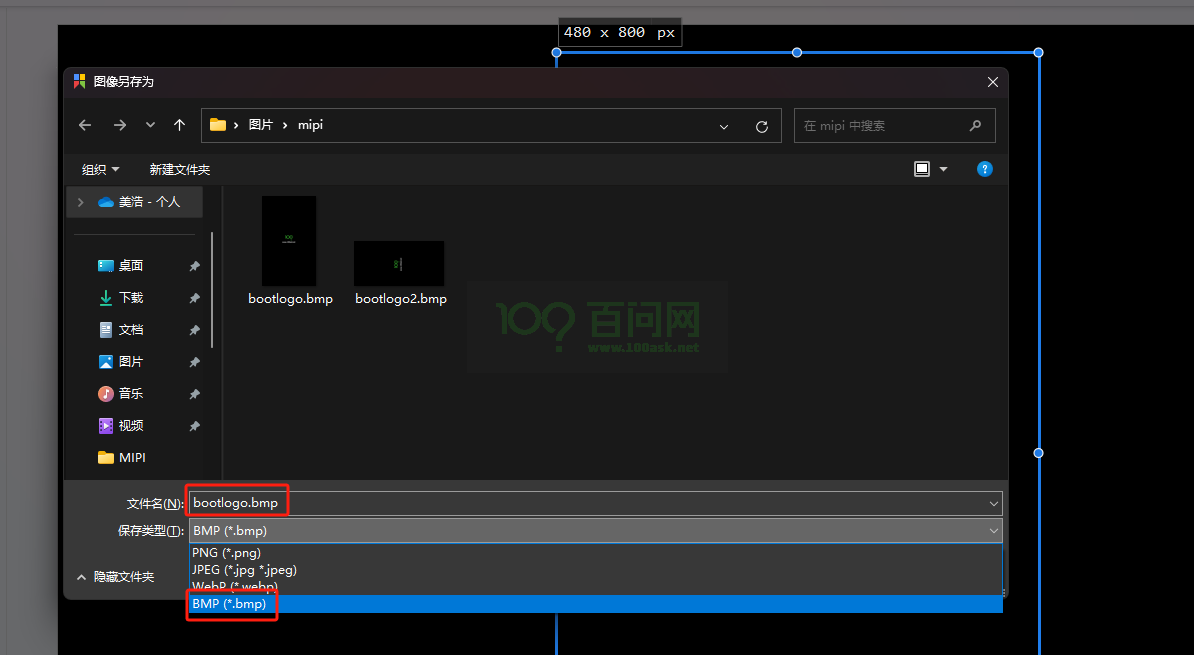Click the forward navigation arrow
Screen dimensions: 1194x655
click(120, 125)
